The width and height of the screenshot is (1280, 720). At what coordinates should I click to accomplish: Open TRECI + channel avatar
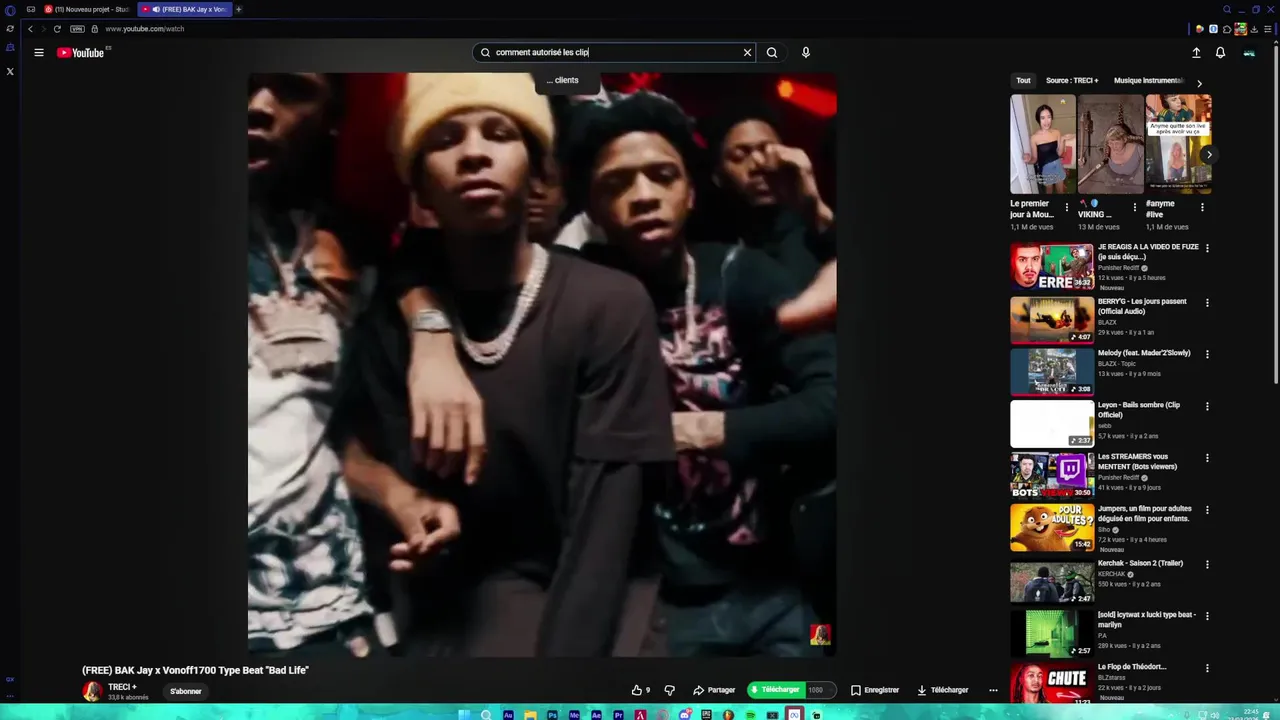(x=92, y=691)
